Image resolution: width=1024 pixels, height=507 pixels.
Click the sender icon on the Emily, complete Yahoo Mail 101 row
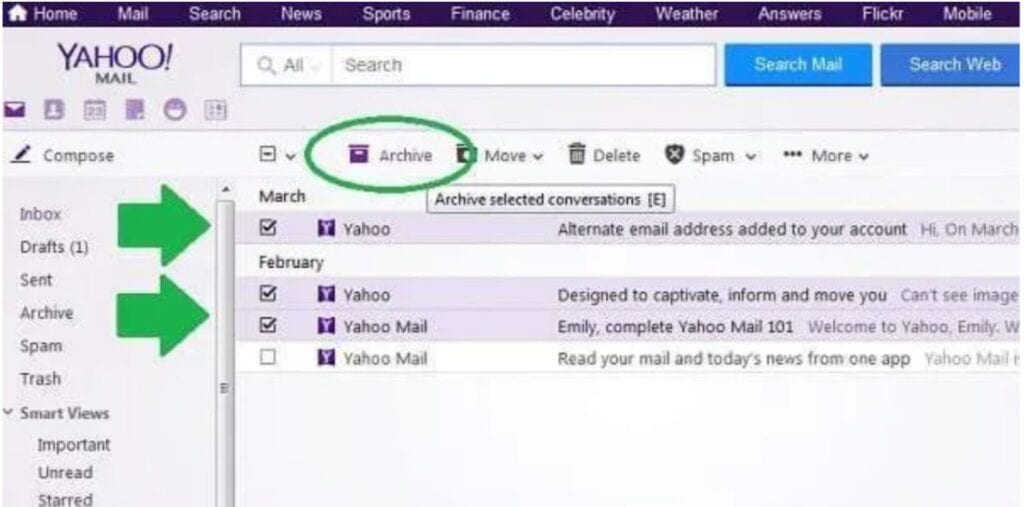(326, 325)
